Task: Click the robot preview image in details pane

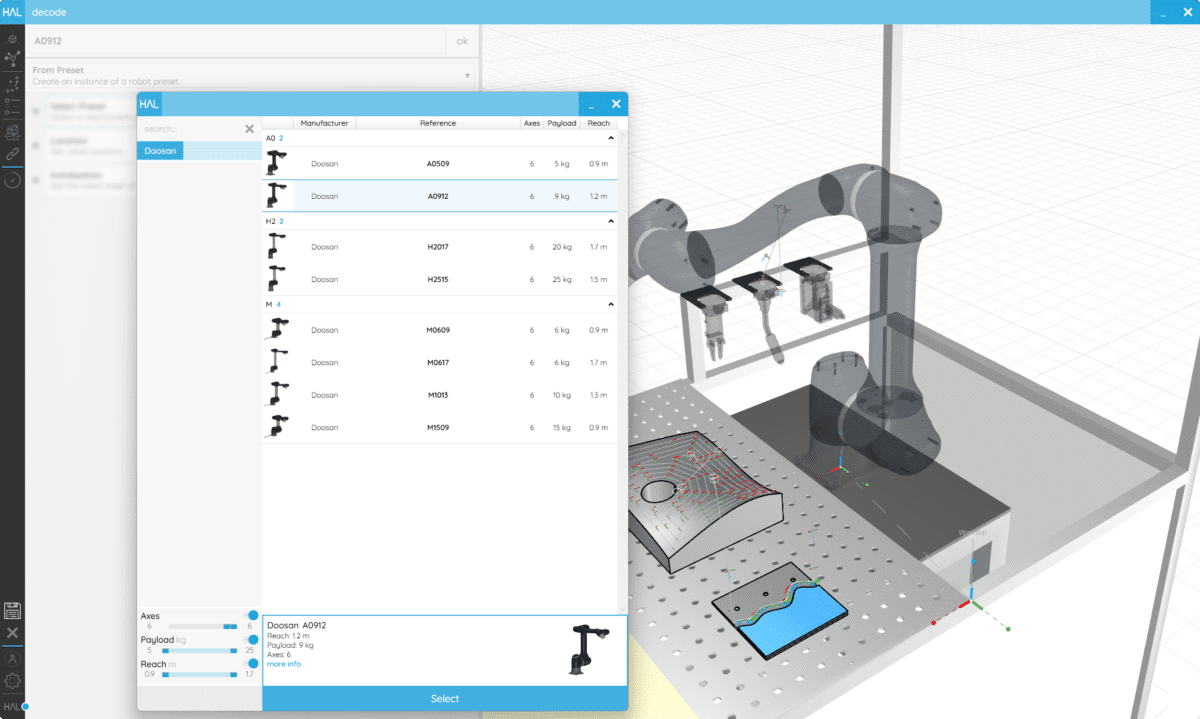Action: 589,650
